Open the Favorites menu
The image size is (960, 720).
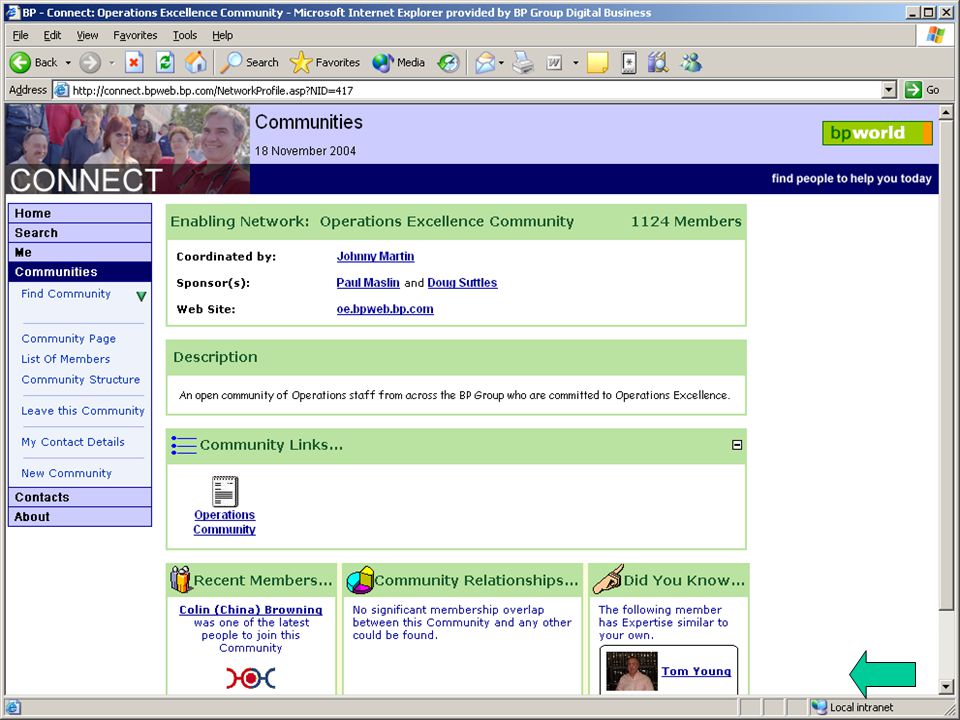point(135,36)
